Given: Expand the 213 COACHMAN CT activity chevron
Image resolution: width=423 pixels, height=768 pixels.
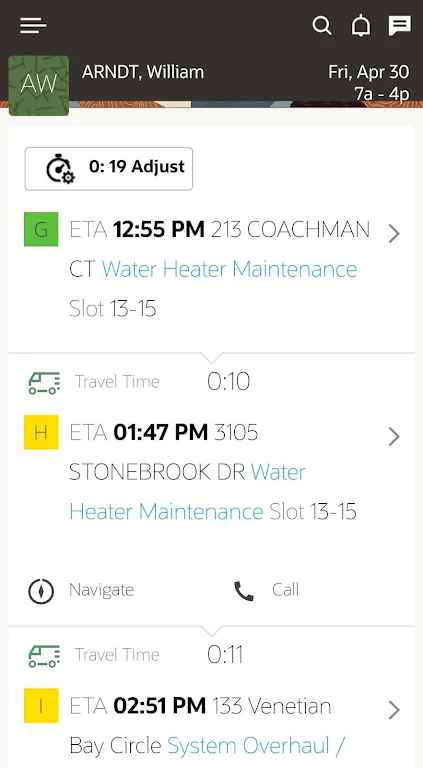Looking at the screenshot, I should coord(394,234).
